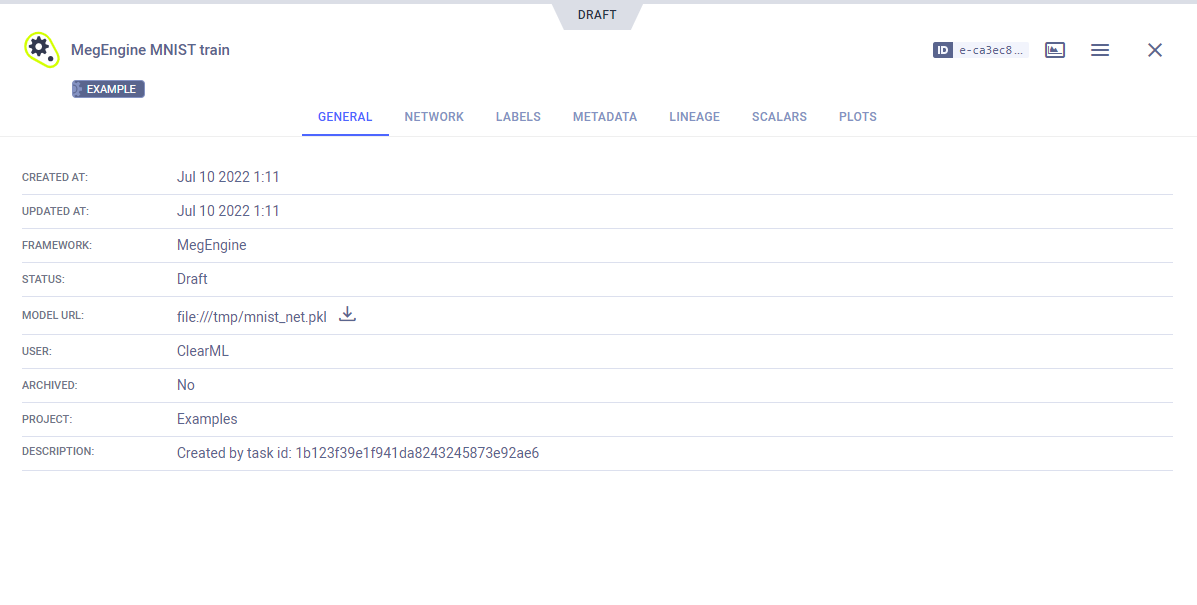
Task: View the LINEAGE tab
Action: 694,117
